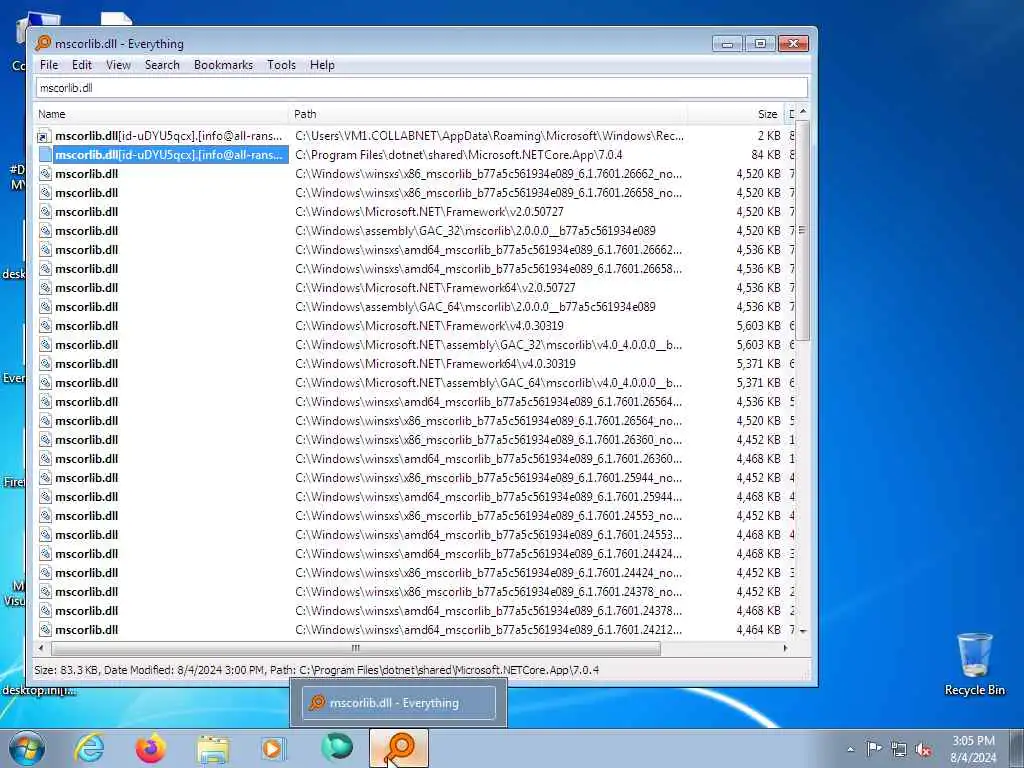Click path C:\Windows\Microsoft.NET\Framework\v4.0.30319
The image size is (1024, 768).
click(429, 325)
